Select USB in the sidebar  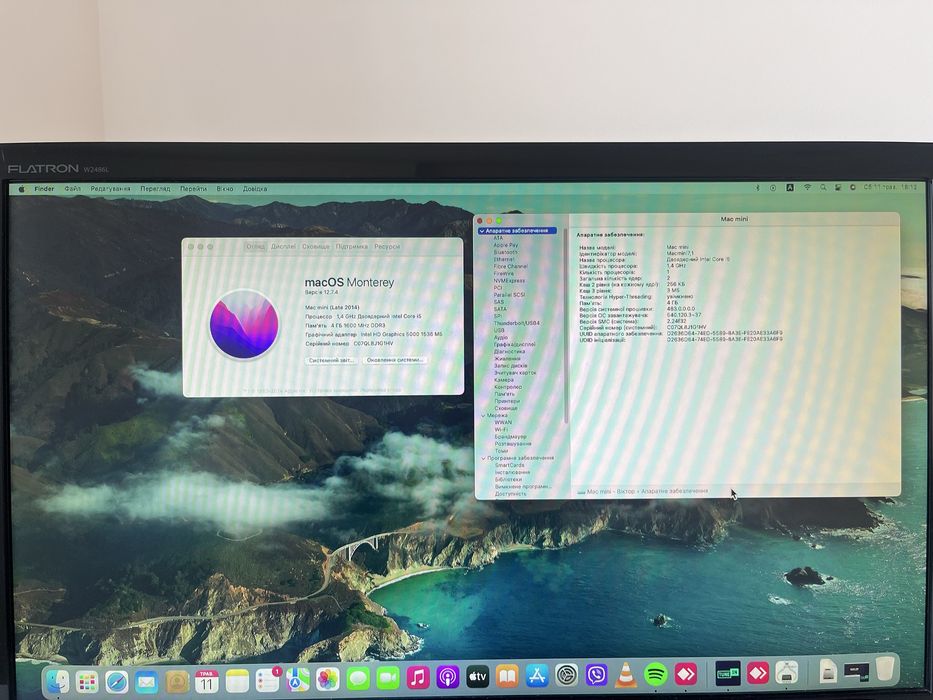click(x=499, y=330)
